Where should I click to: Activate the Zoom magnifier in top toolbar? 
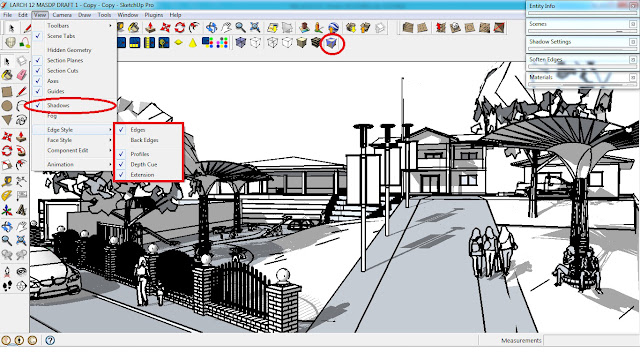(x=240, y=27)
